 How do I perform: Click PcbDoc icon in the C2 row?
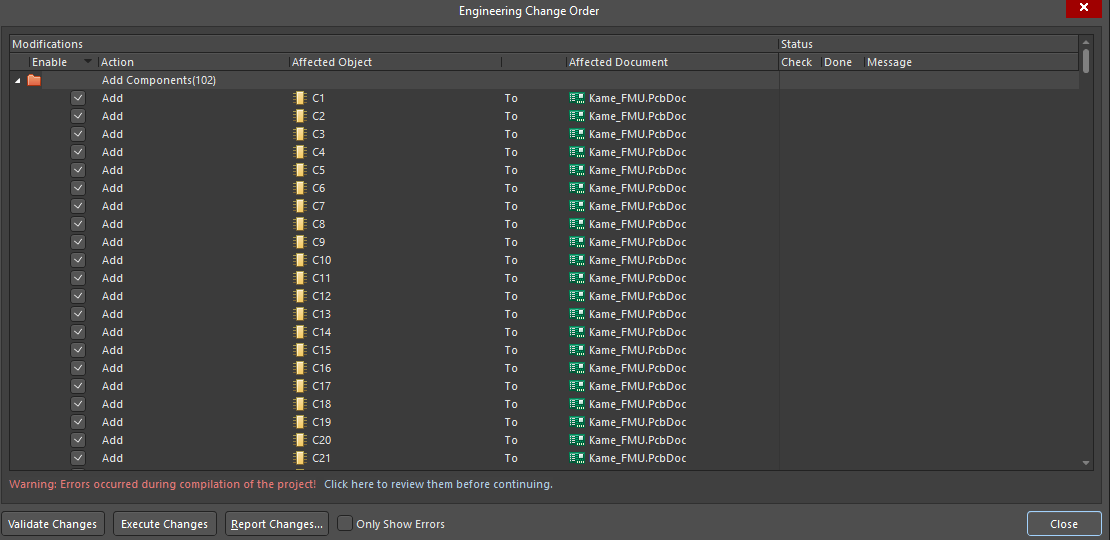(577, 116)
